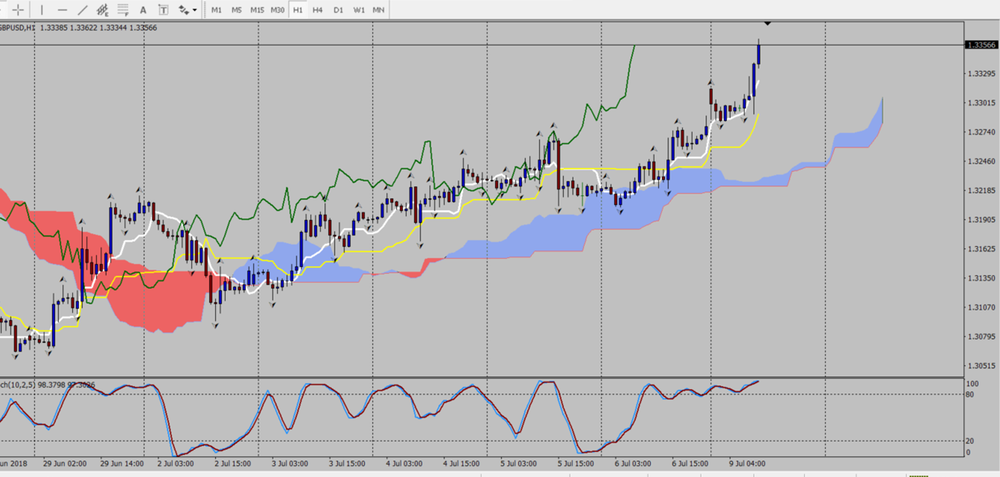
Task: Click price scale value 1.30515
Action: coord(981,366)
